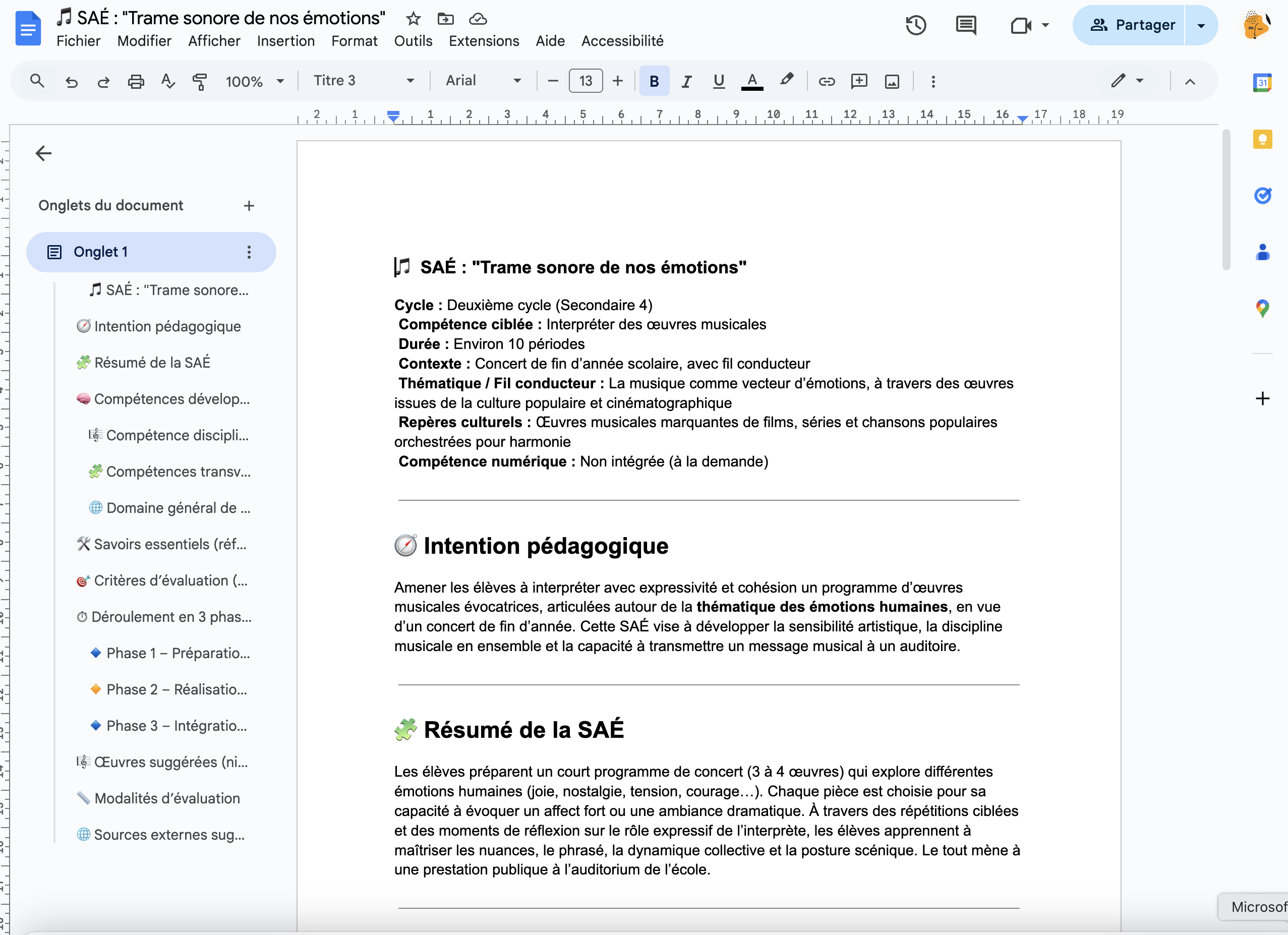This screenshot has height=935, width=1288.
Task: Open the Insertion menu
Action: pos(285,41)
